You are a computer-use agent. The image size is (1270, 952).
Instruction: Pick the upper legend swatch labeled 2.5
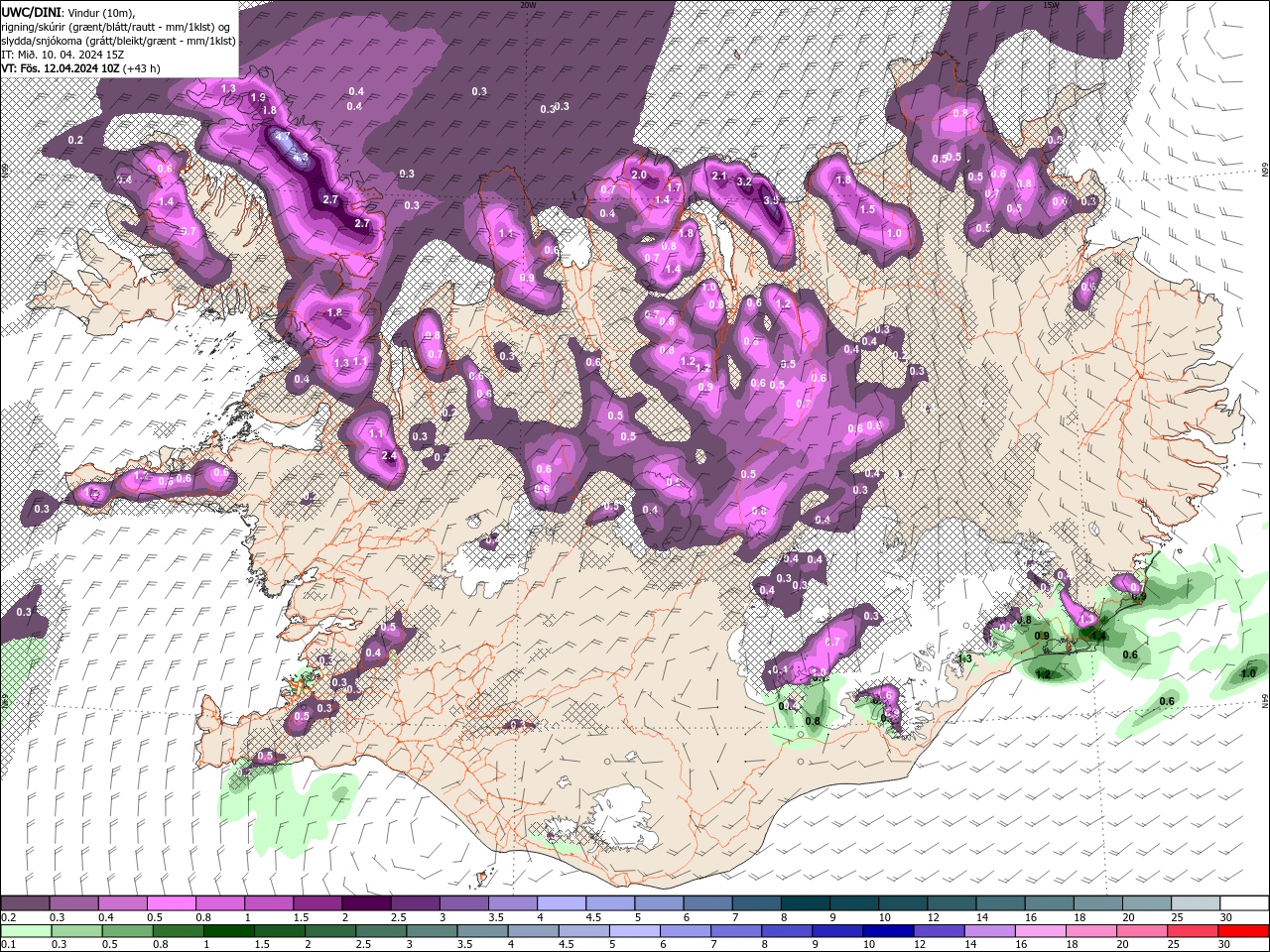point(415,903)
